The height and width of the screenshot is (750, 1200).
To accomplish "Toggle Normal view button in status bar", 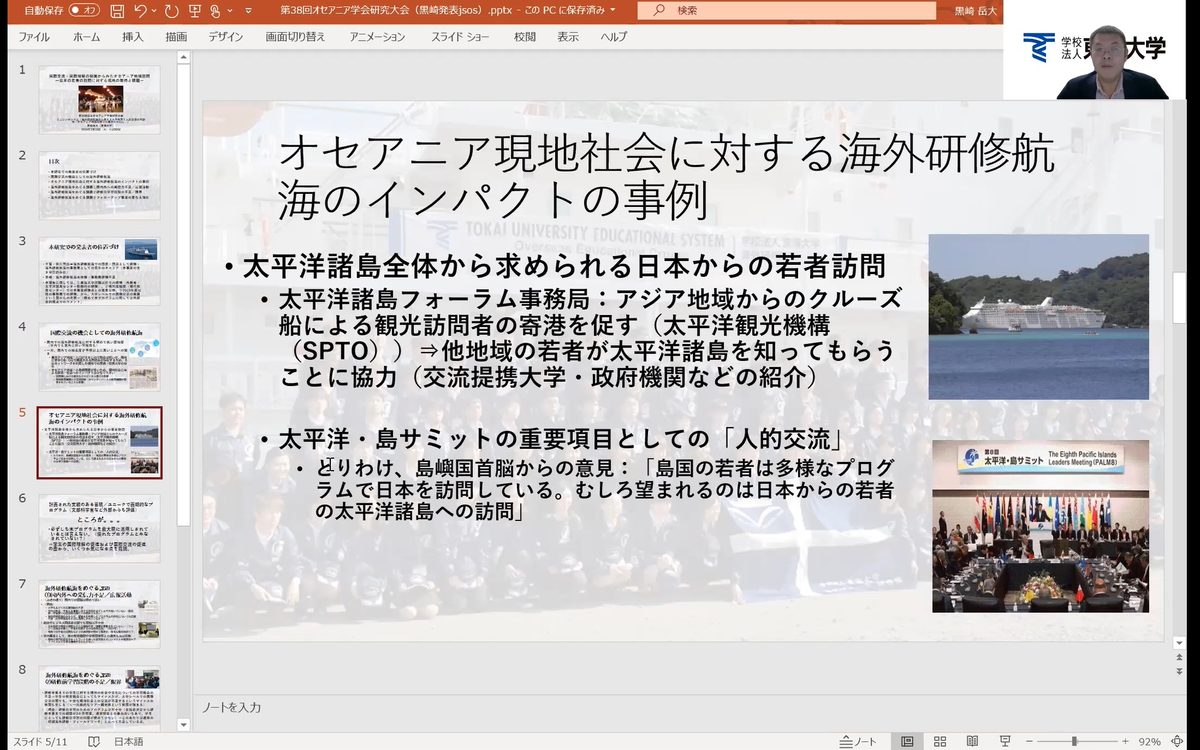I will pyautogui.click(x=907, y=741).
